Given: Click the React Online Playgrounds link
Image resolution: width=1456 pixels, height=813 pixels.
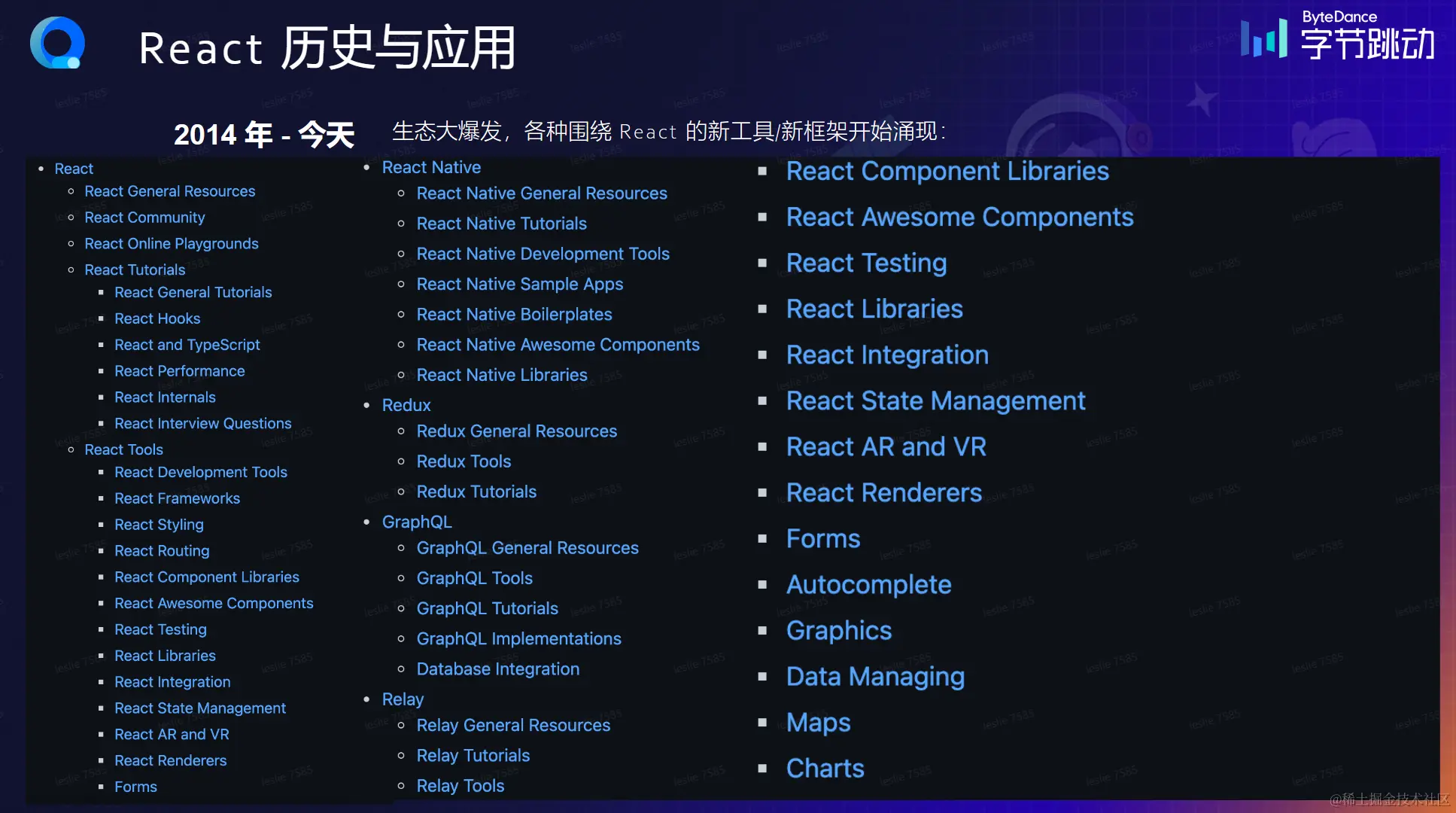Looking at the screenshot, I should [x=171, y=243].
